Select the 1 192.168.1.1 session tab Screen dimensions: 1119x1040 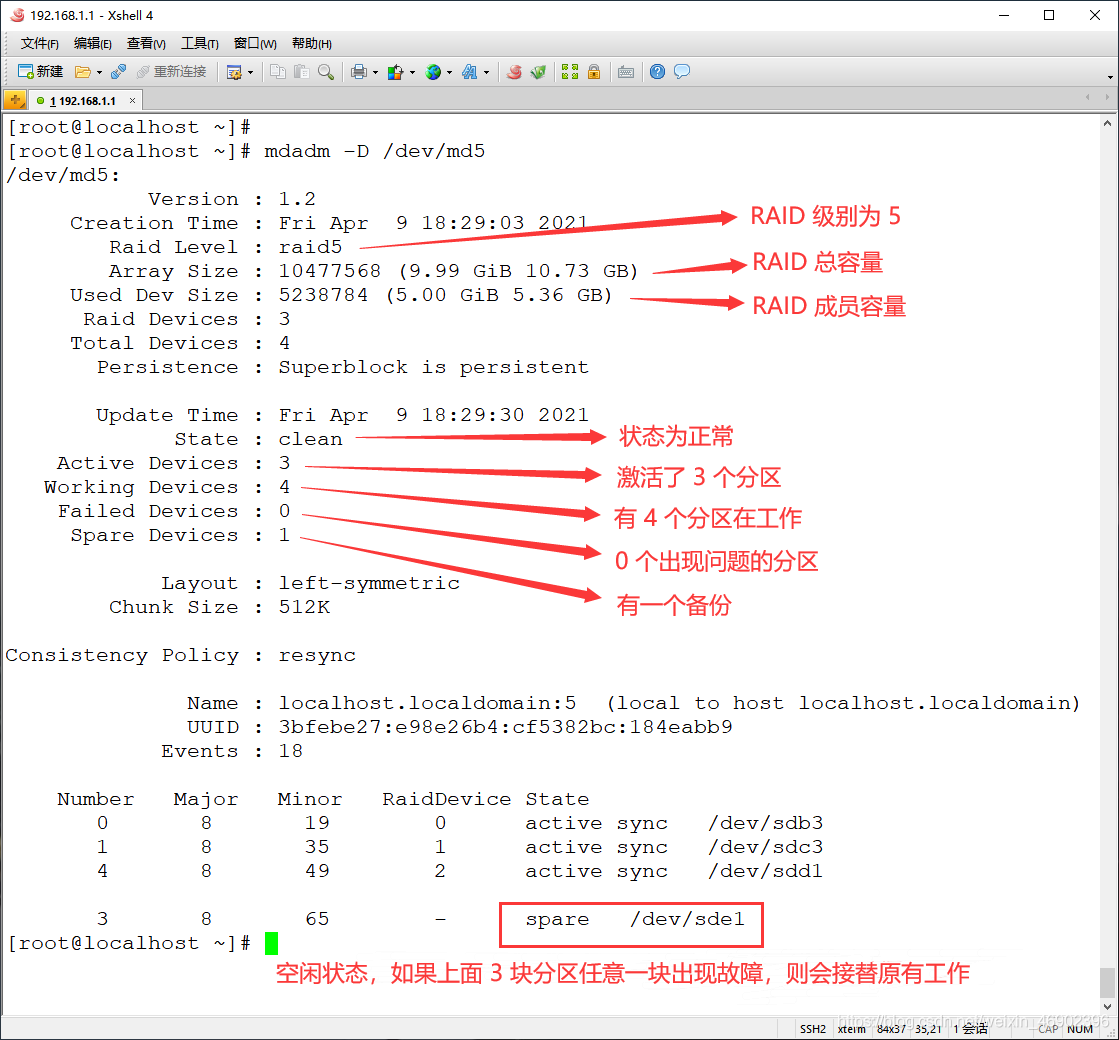coord(82,101)
